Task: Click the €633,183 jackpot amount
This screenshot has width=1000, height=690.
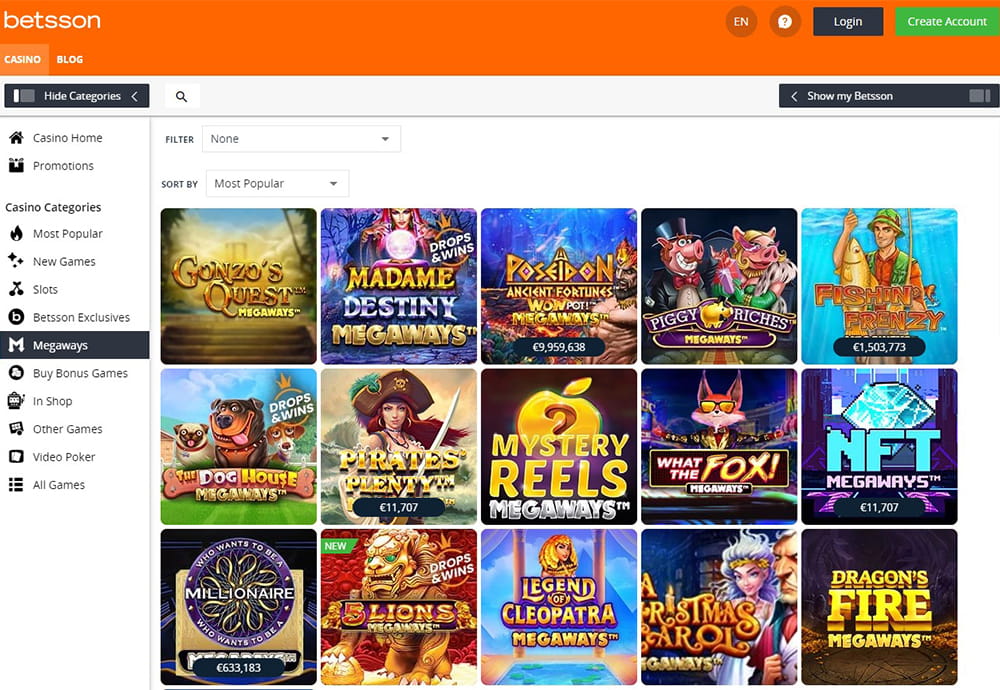Action: tap(239, 668)
